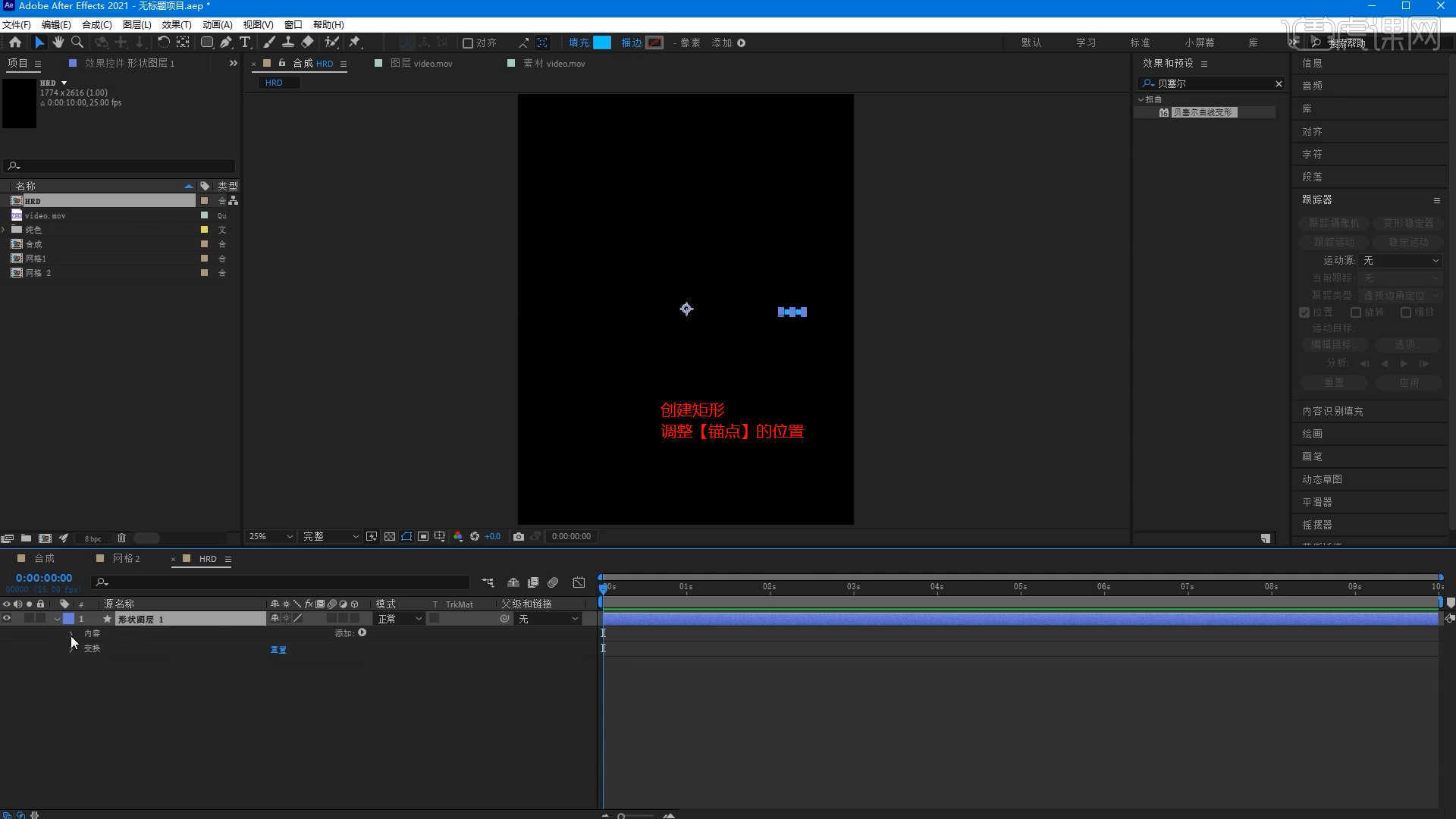Collapse the 形状图层 1 layer twirl arrow
The image size is (1456, 819).
coord(57,620)
